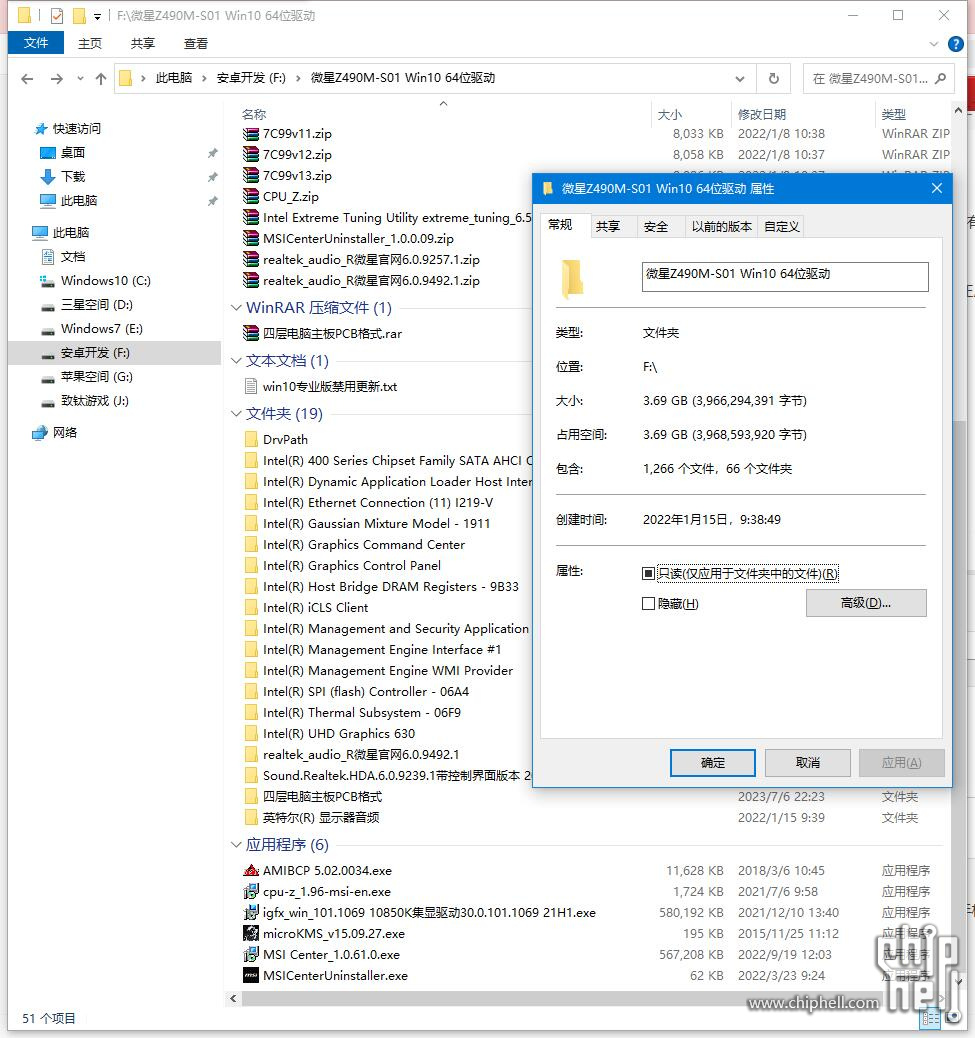Click the win10专业版禁用更新.txt document icon
This screenshot has width=975, height=1038.
pos(251,386)
